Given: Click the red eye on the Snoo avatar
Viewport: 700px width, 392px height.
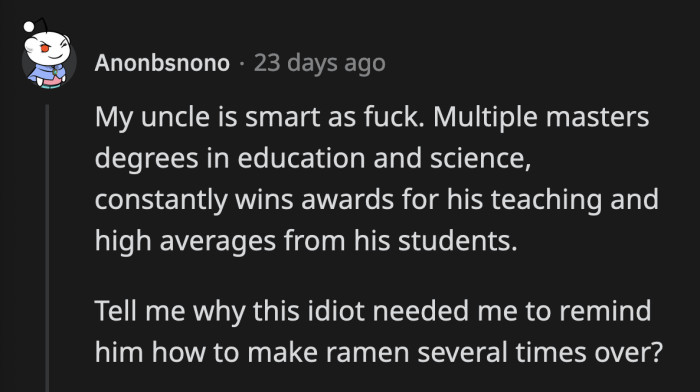Looking at the screenshot, I should pos(45,48).
